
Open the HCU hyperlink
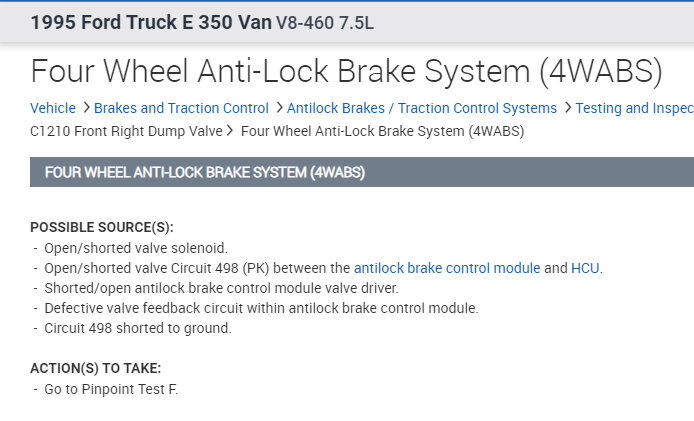(x=585, y=268)
